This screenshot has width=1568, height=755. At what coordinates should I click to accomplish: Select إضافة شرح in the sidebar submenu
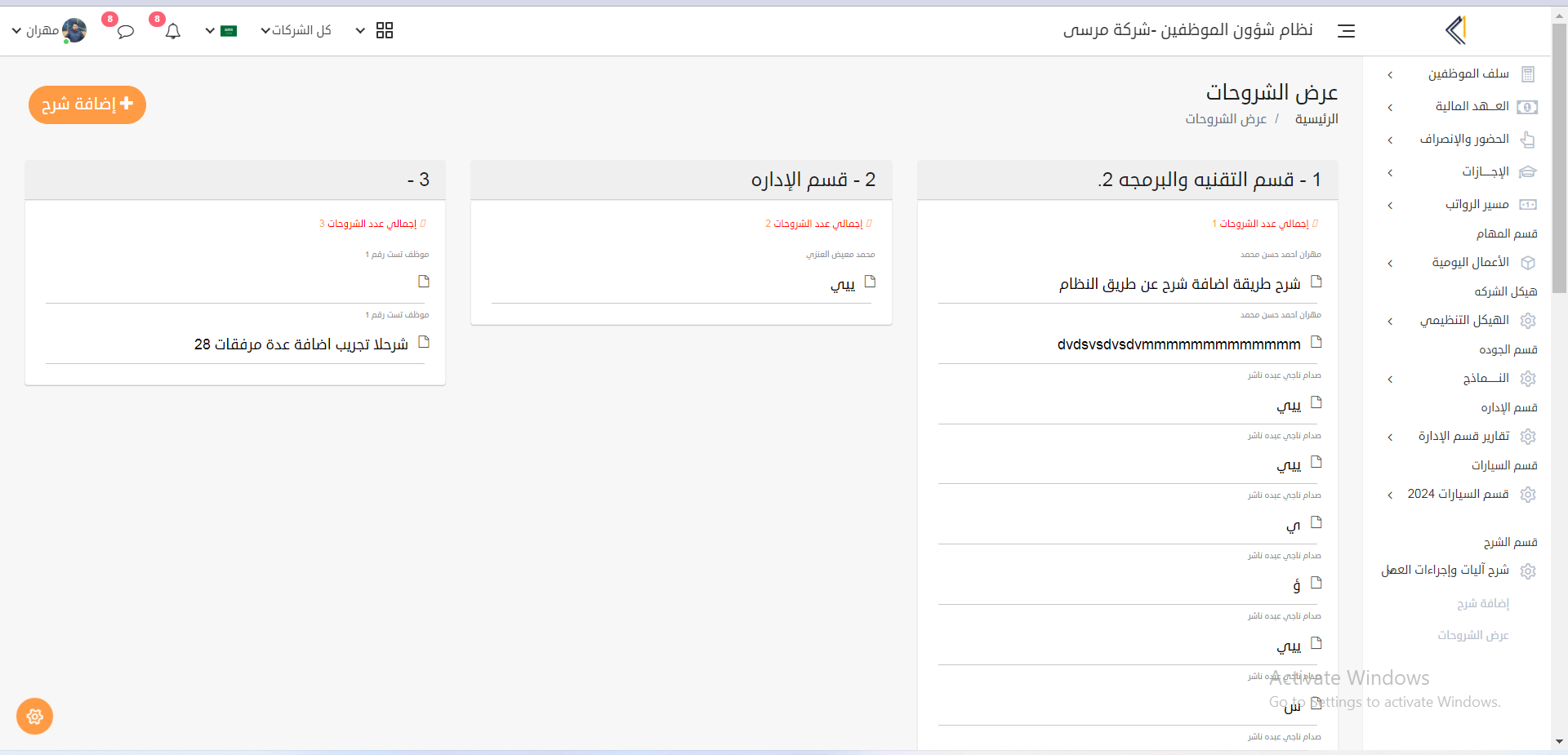click(x=1482, y=604)
